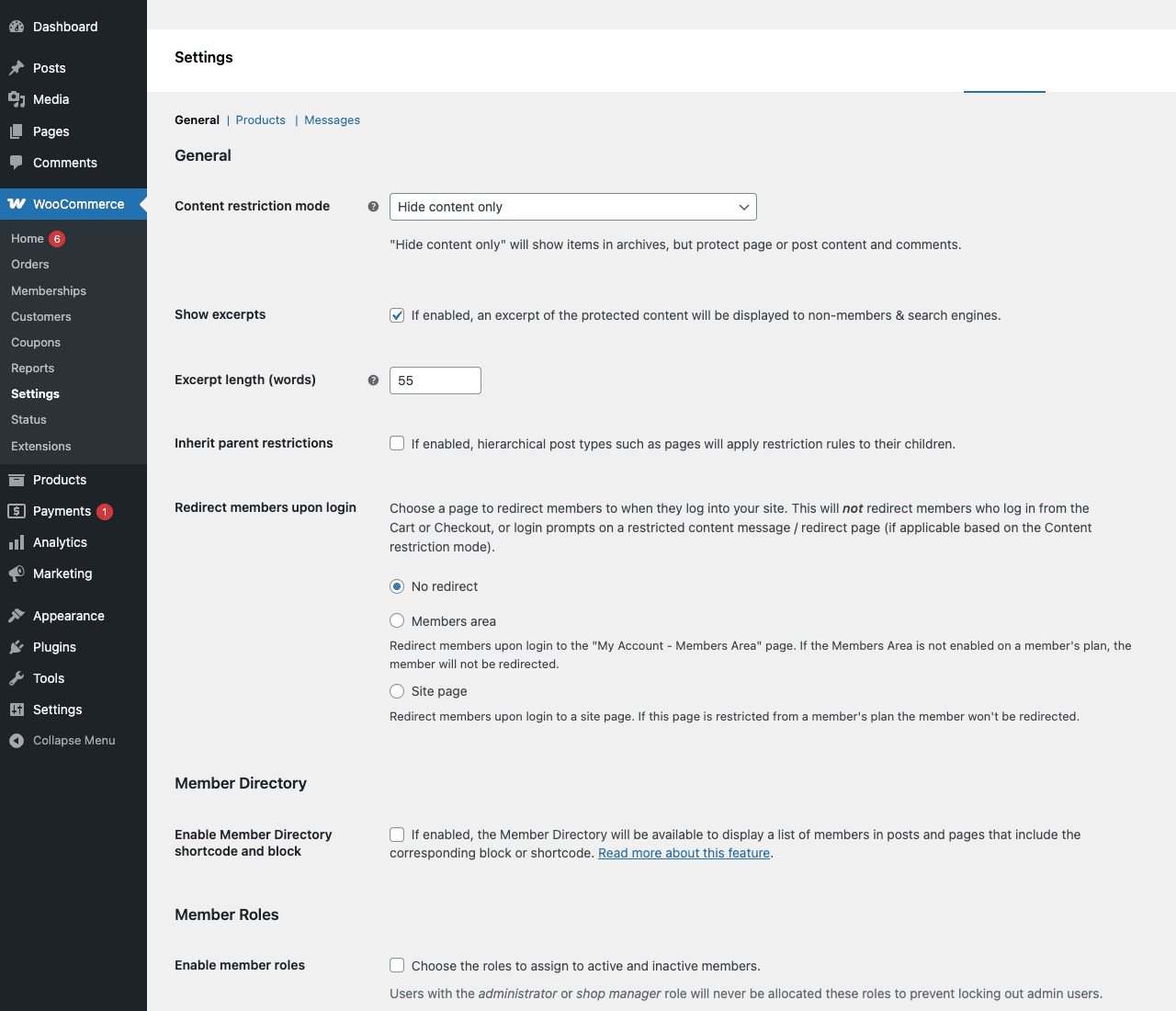Go to Posts menu label

click(50, 68)
